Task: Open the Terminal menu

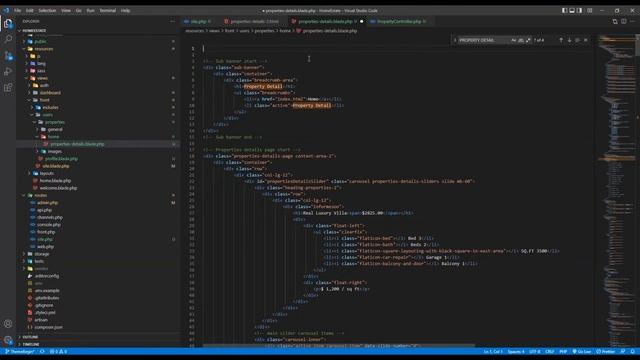Action: tap(107, 11)
